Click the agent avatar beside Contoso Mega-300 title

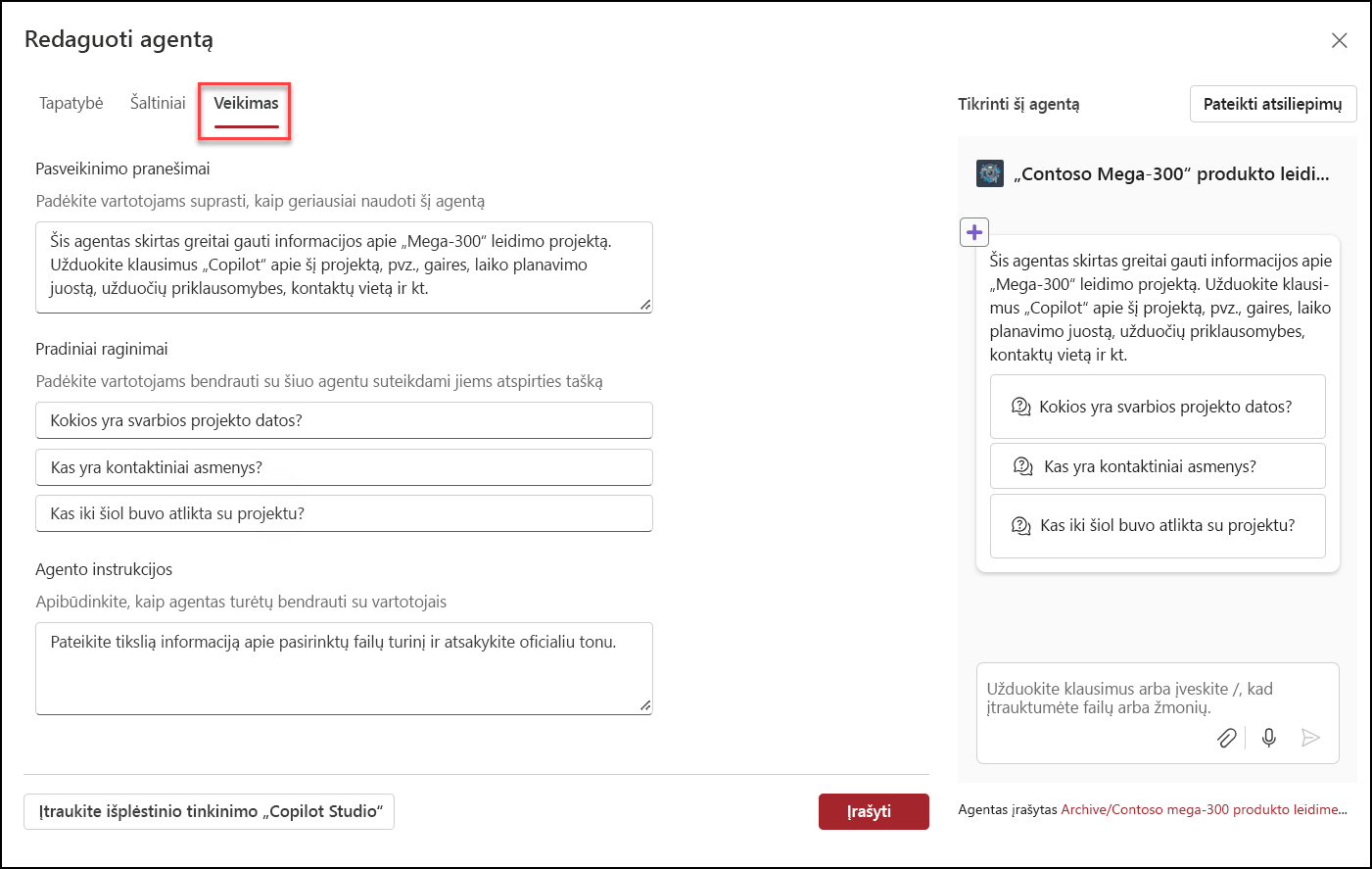click(x=990, y=173)
